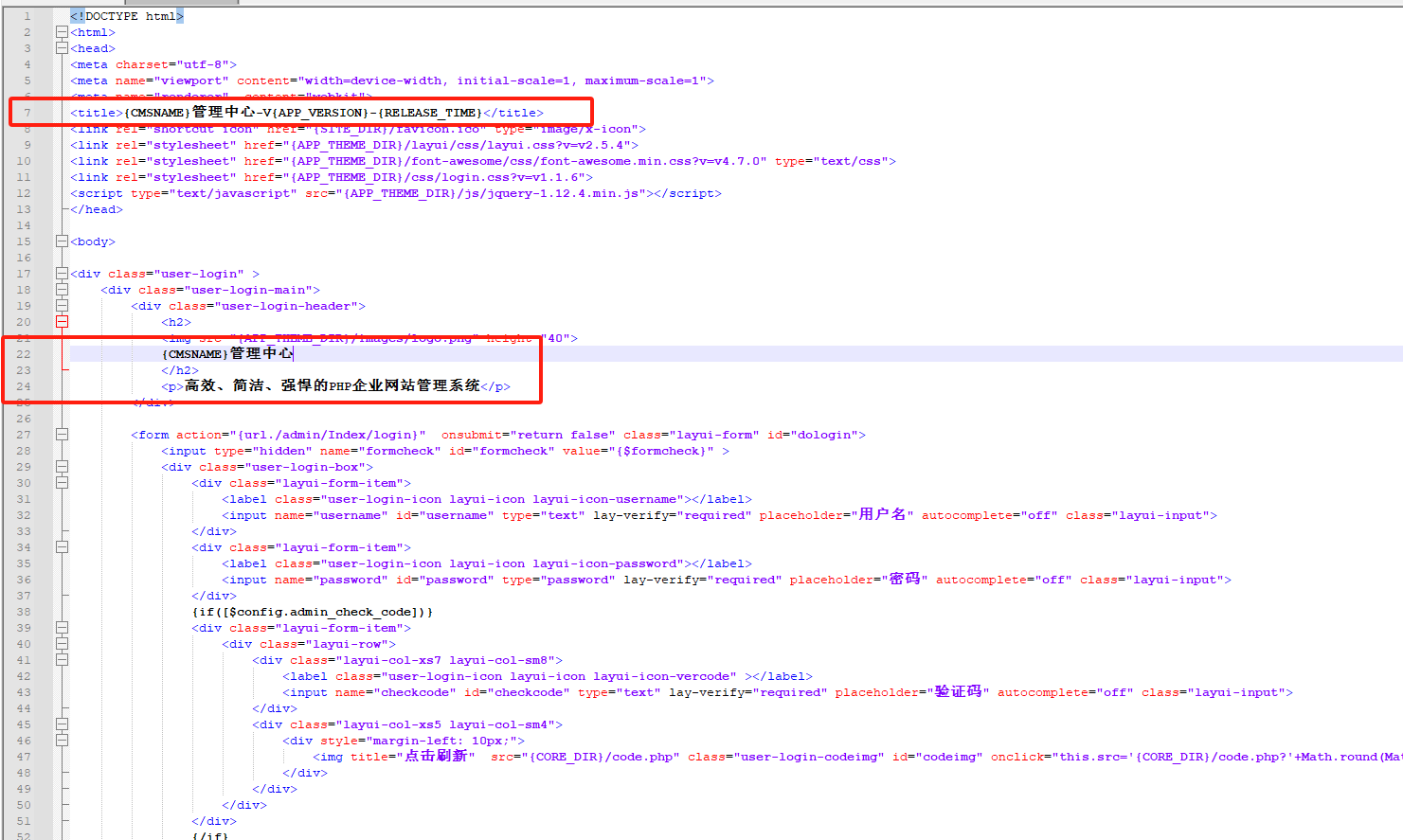Collapse the margin-left style div fold
The height and width of the screenshot is (840, 1403).
click(62, 741)
